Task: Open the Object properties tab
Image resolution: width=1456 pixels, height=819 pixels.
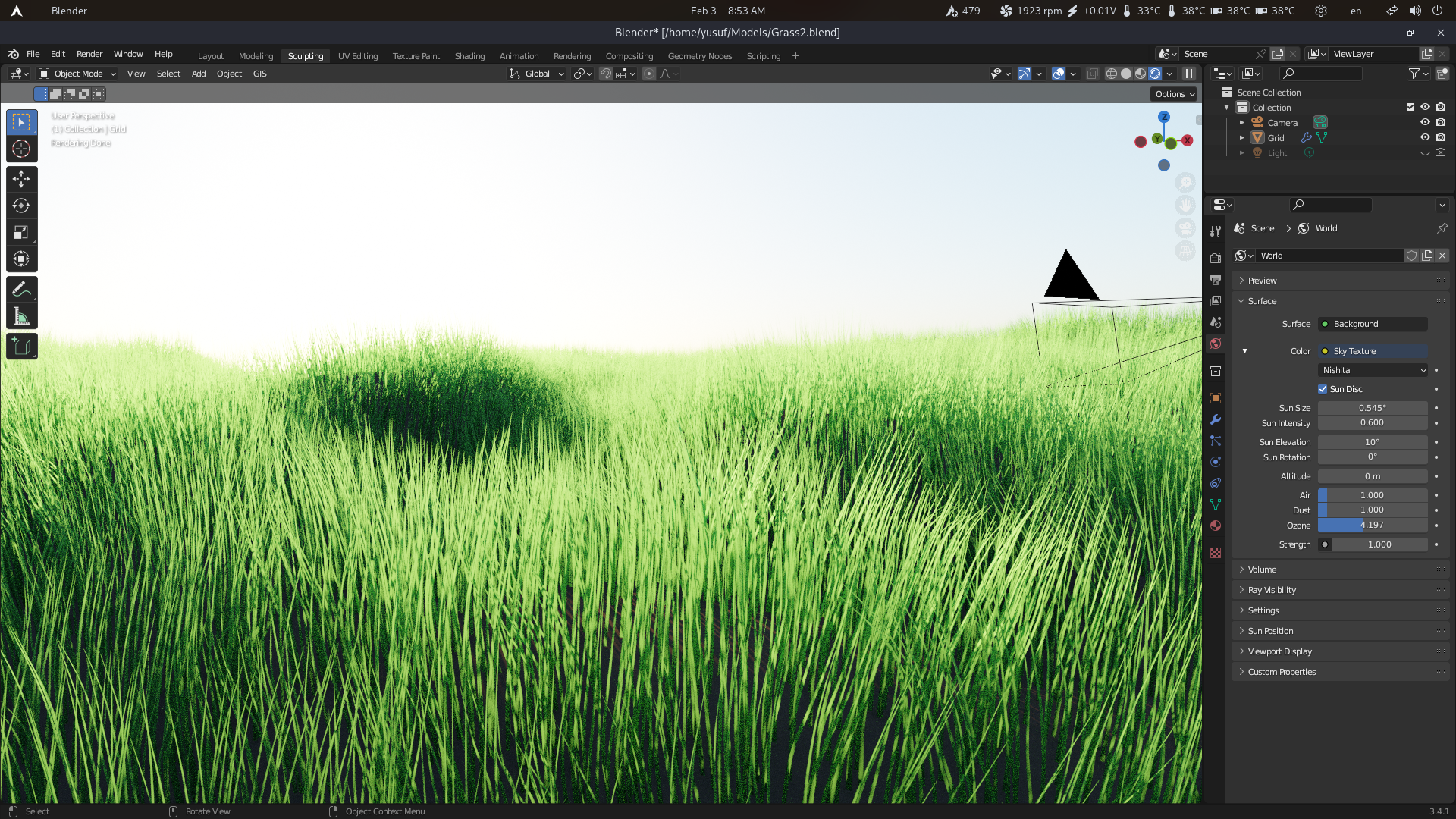Action: click(x=1216, y=398)
